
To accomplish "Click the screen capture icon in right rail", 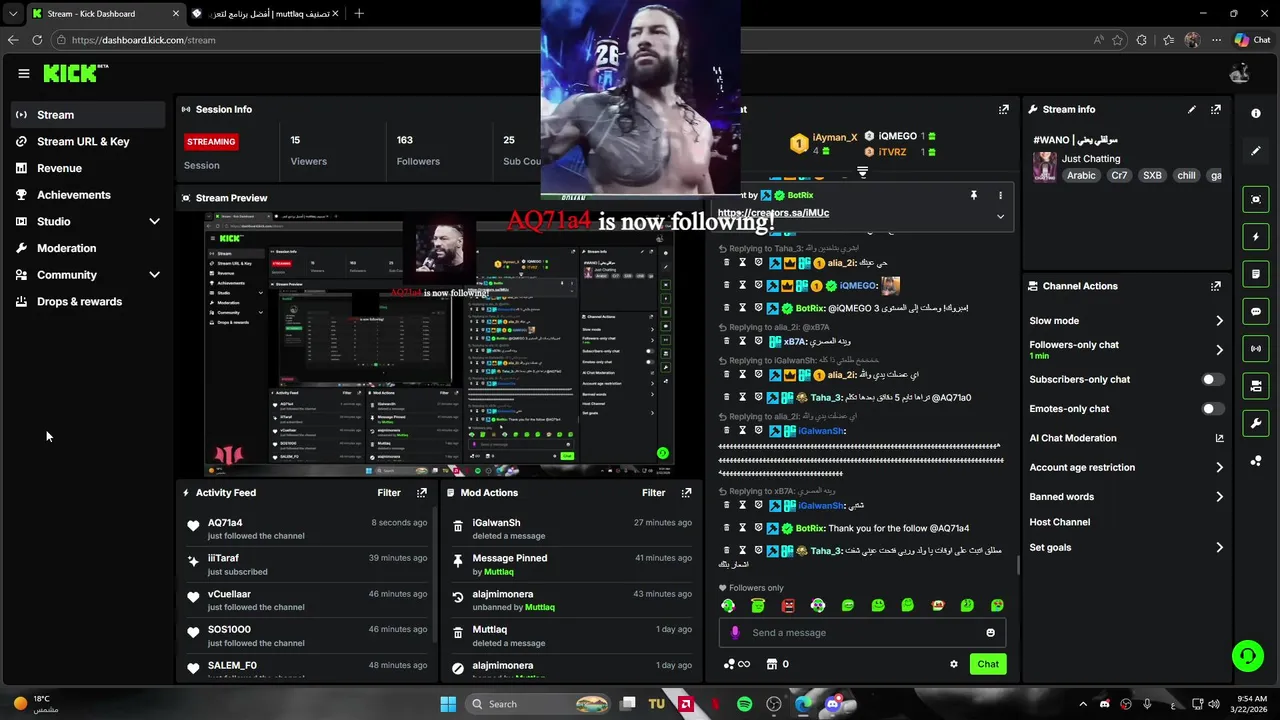I will point(1256,200).
